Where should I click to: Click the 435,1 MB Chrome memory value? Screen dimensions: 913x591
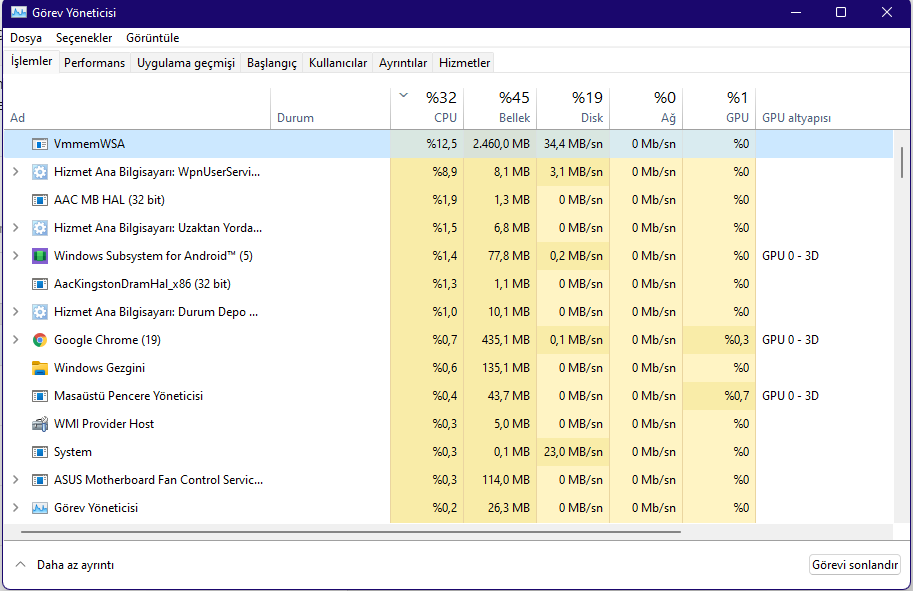[506, 339]
